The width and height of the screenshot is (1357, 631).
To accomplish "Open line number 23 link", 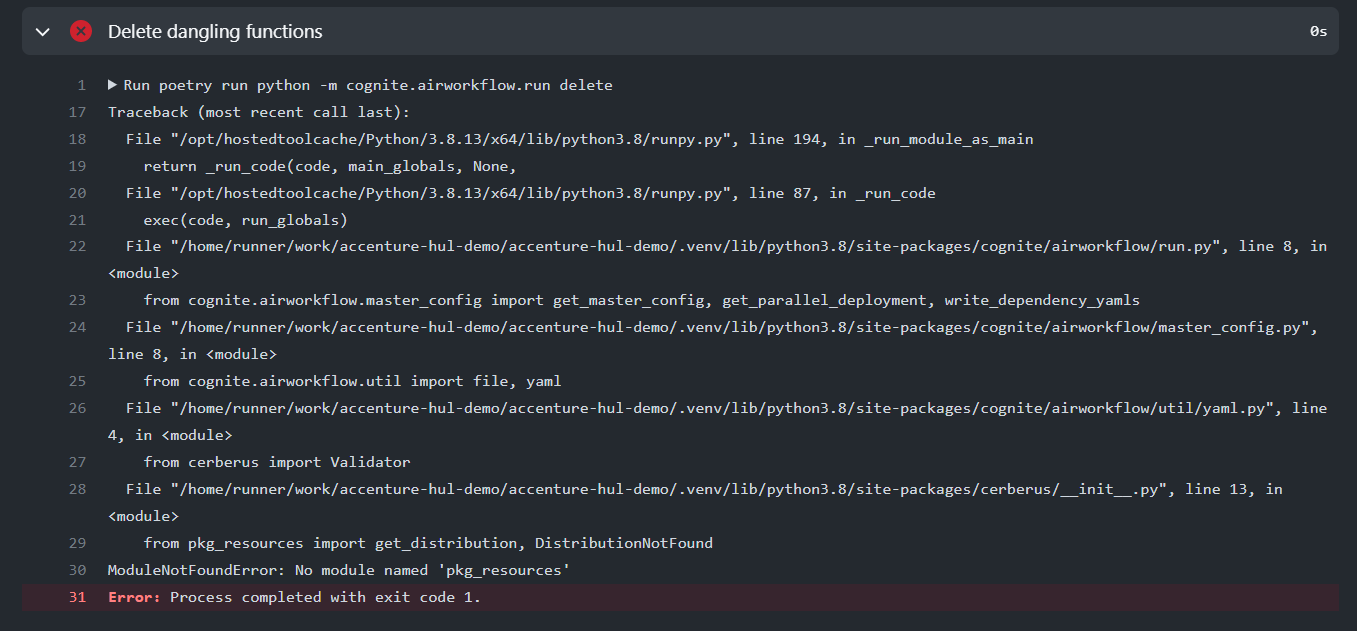I will point(77,300).
